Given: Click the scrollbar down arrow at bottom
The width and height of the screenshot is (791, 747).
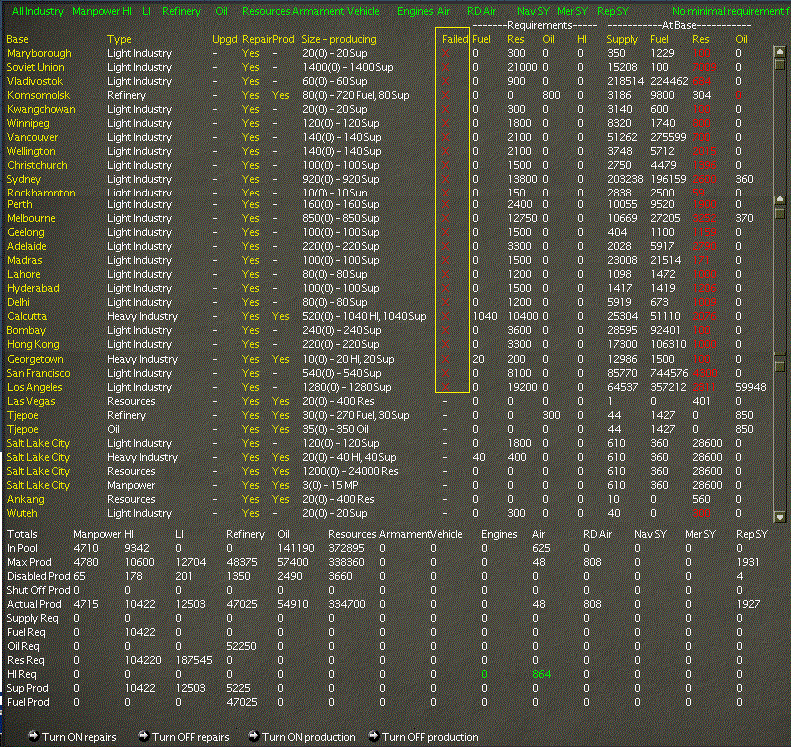Looking at the screenshot, I should tap(780, 516).
